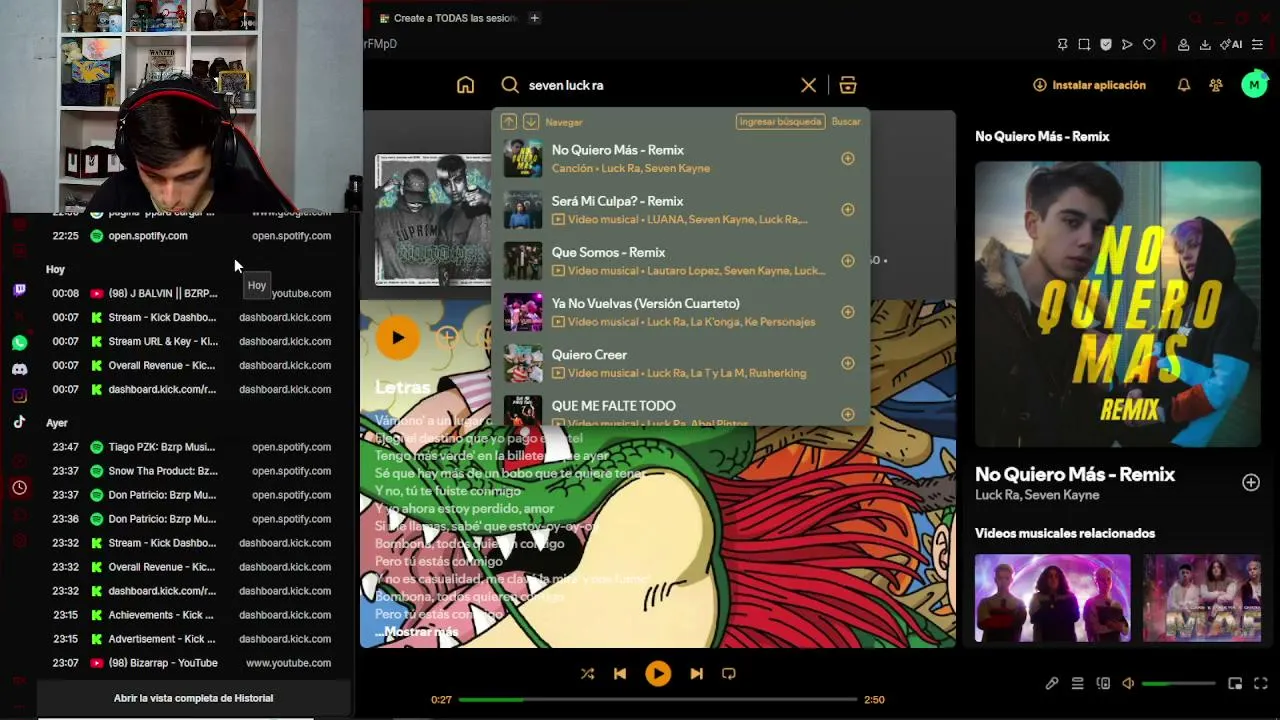The width and height of the screenshot is (1280, 720).
Task: Open new browser tab with plus button
Action: (x=534, y=18)
